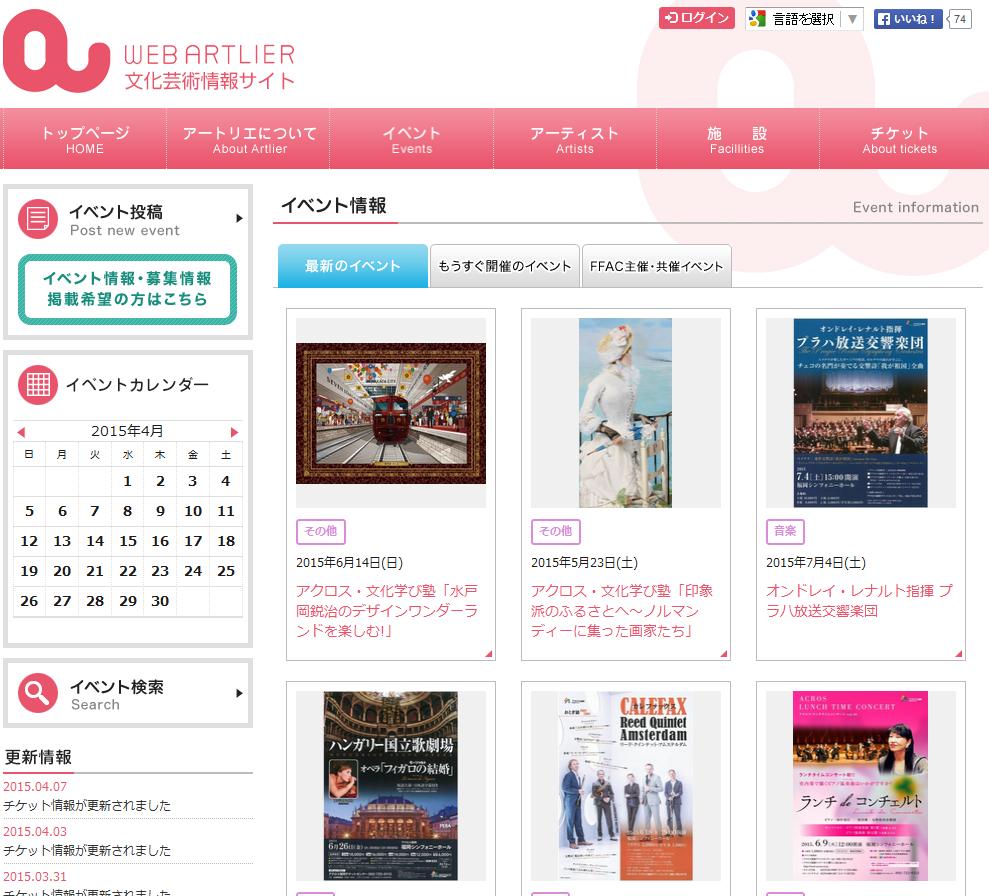Go to previous month in calendar
989x896 pixels.
point(21,432)
